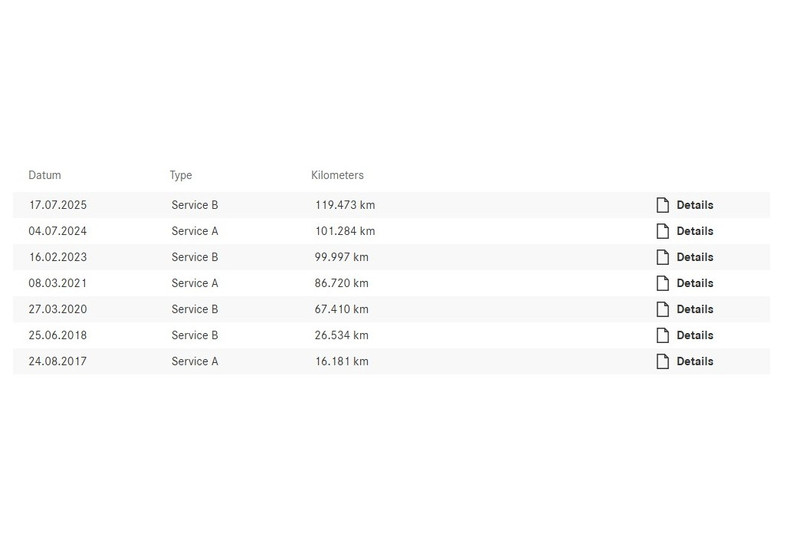Click document icon for 17.07.2025 service

point(662,205)
